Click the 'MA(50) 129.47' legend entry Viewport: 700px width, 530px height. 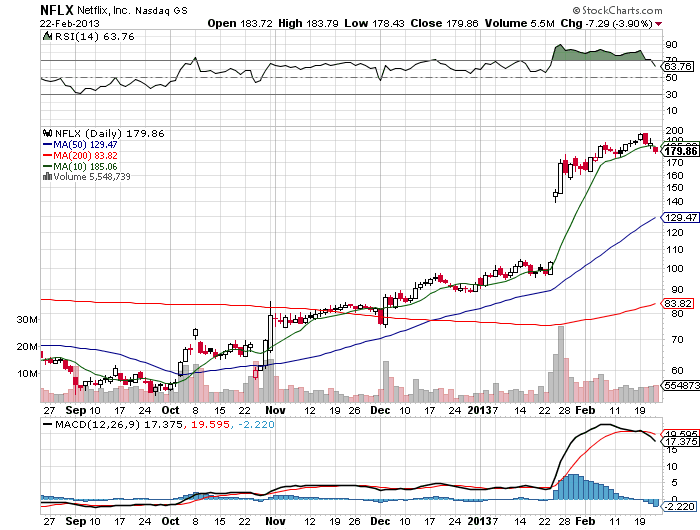[85, 145]
